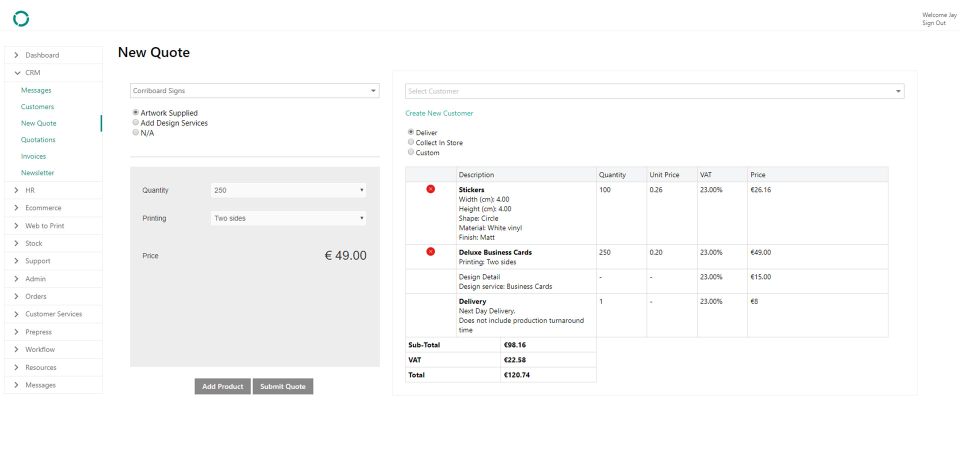960x475 pixels.
Task: Click the Unit Price column header
Action: click(664, 174)
